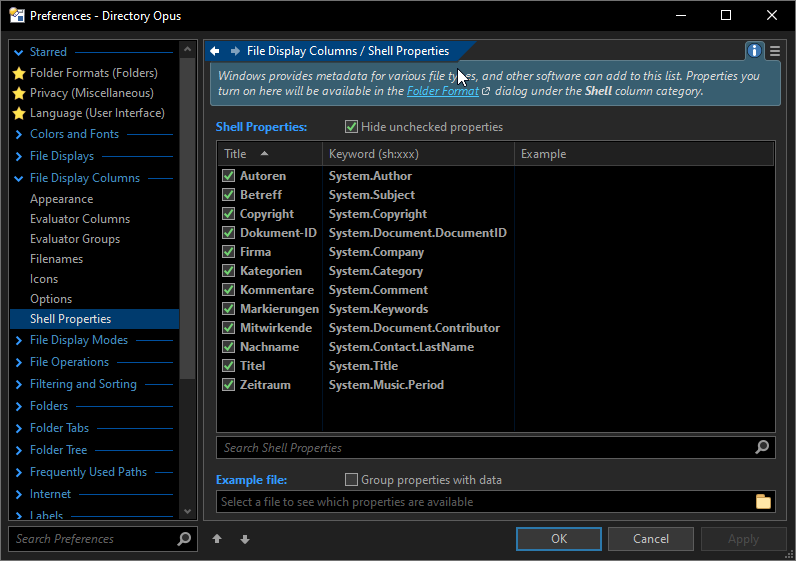The image size is (796, 561).
Task: Expand the File Displays section
Action: (19, 156)
